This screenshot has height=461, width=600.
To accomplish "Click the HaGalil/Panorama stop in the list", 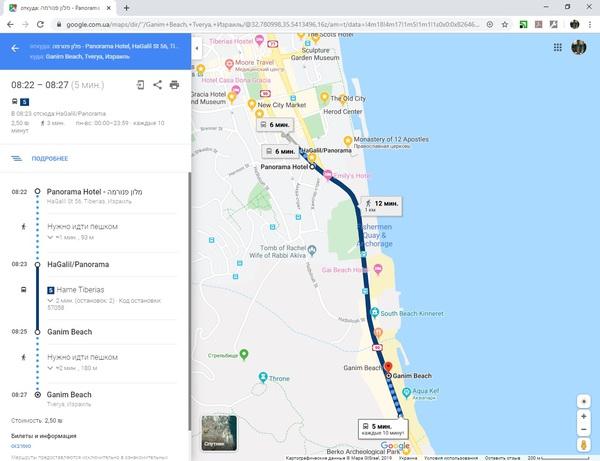I will click(x=78, y=264).
